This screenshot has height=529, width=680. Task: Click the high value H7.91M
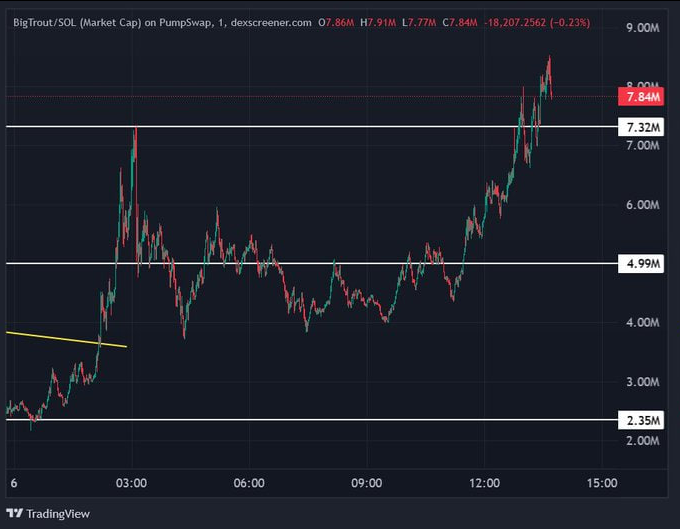point(378,23)
